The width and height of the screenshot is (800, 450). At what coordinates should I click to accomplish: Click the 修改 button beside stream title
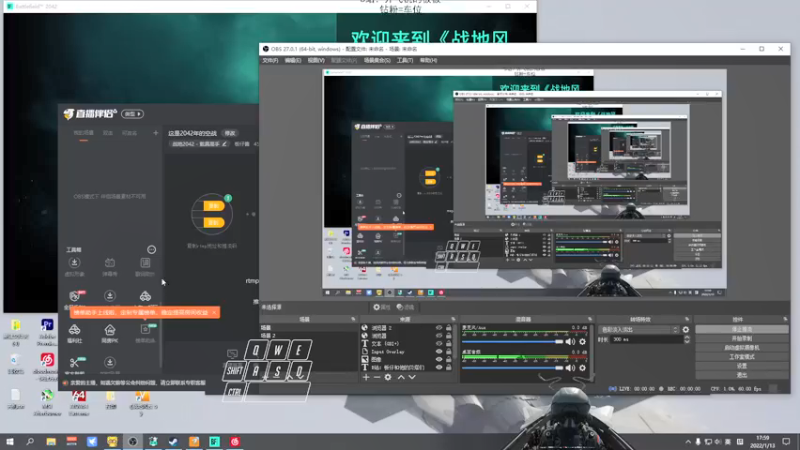pos(230,133)
